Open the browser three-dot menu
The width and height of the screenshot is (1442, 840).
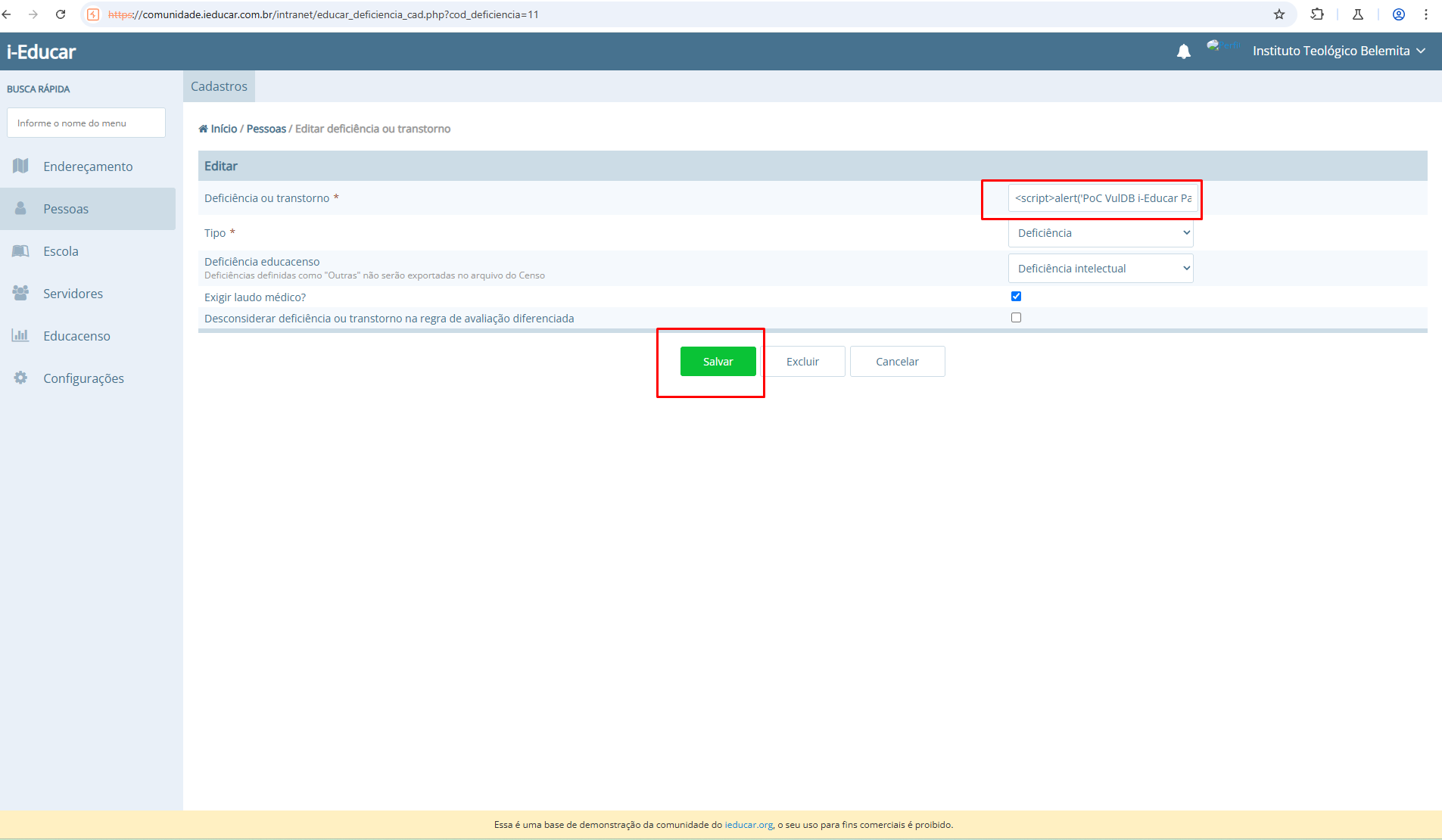click(x=1426, y=14)
